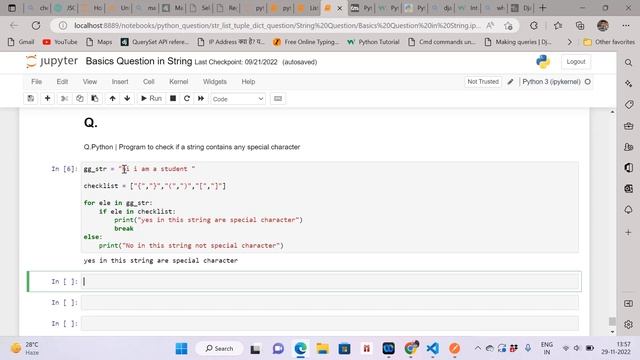The width and height of the screenshot is (640, 360).
Task: Add a sidebar app with plus icon
Action: tap(629, 232)
